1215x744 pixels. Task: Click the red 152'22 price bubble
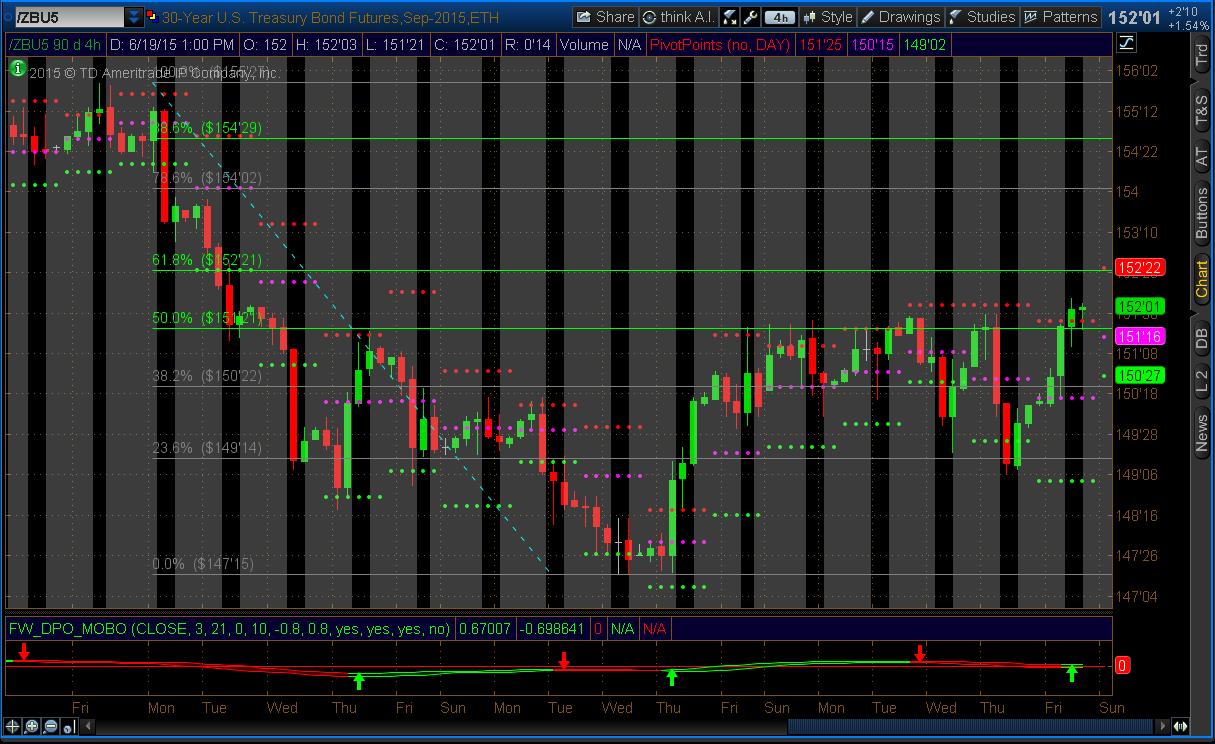[x=1138, y=267]
